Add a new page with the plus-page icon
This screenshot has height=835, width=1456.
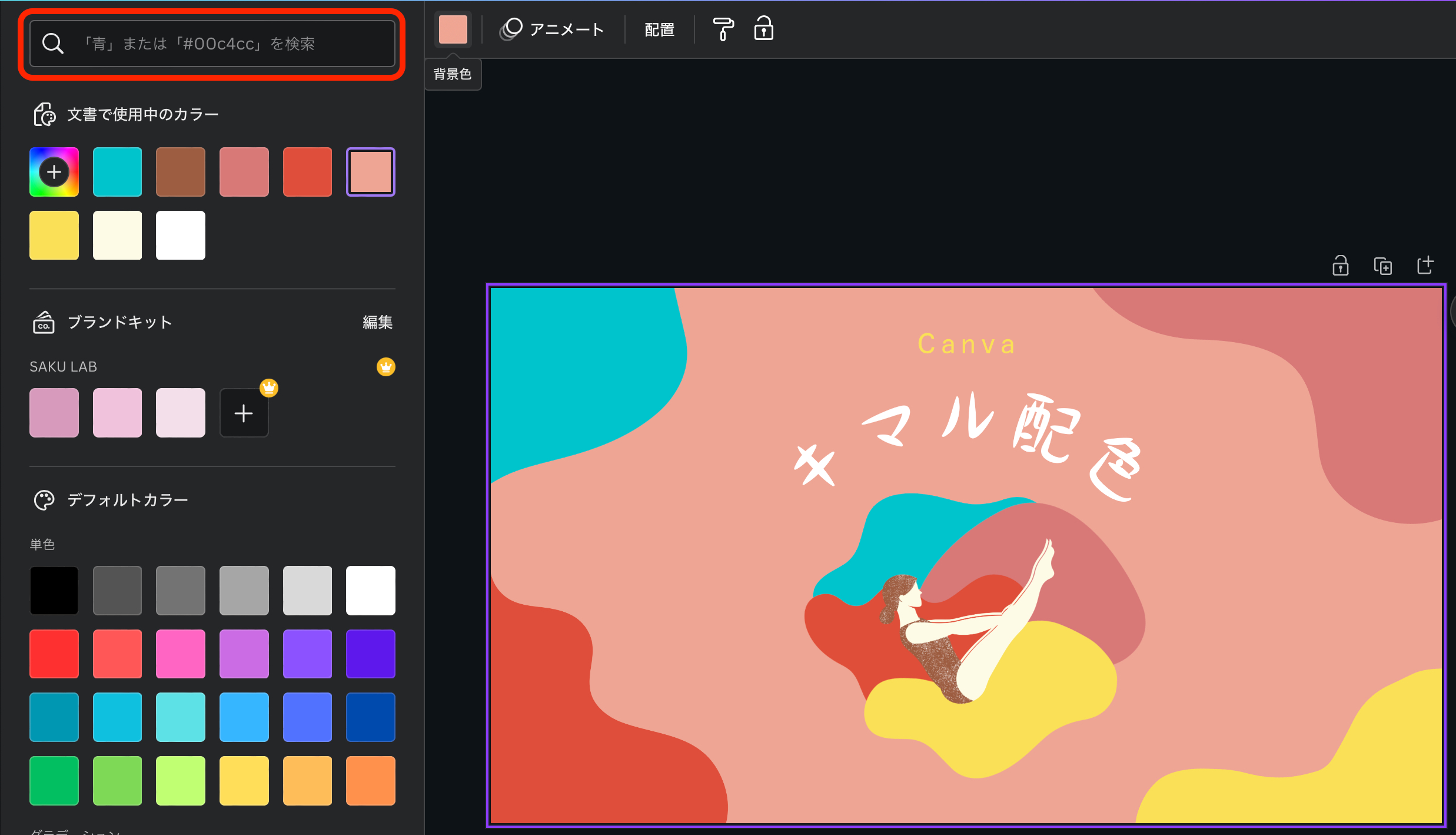click(1425, 265)
